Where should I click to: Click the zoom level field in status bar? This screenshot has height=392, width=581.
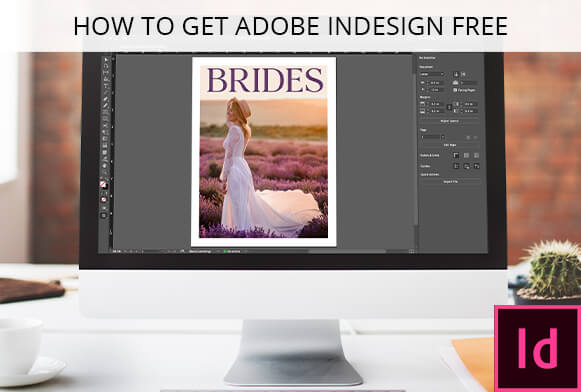tap(116, 251)
